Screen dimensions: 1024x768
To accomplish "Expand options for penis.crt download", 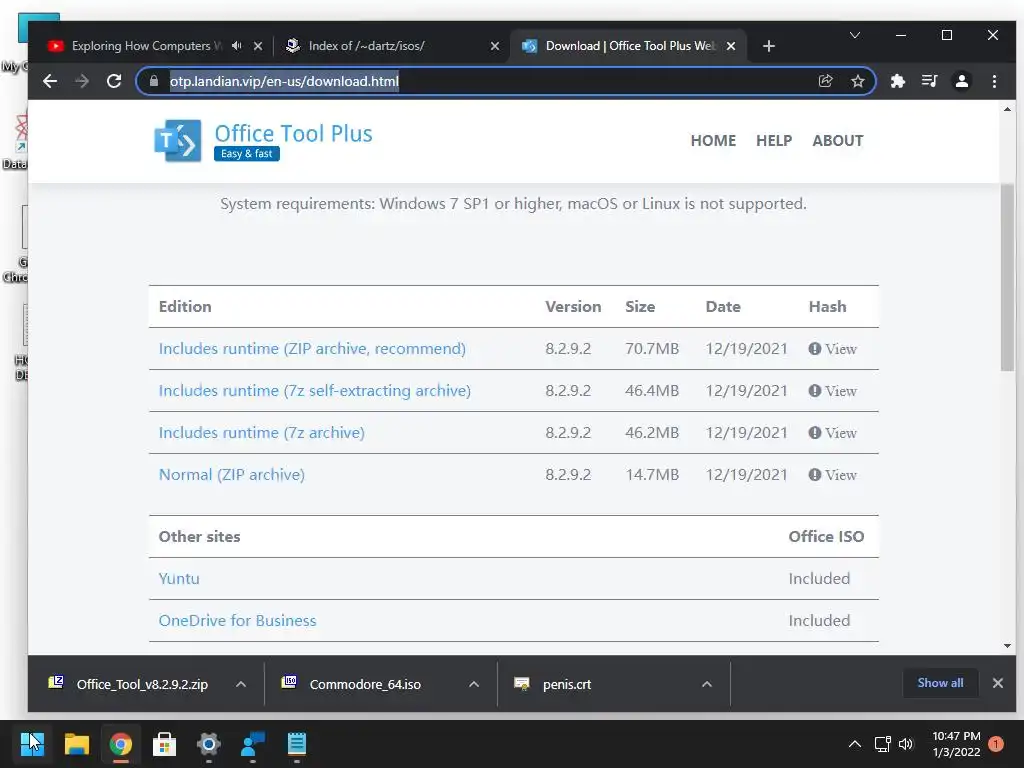I will [707, 684].
